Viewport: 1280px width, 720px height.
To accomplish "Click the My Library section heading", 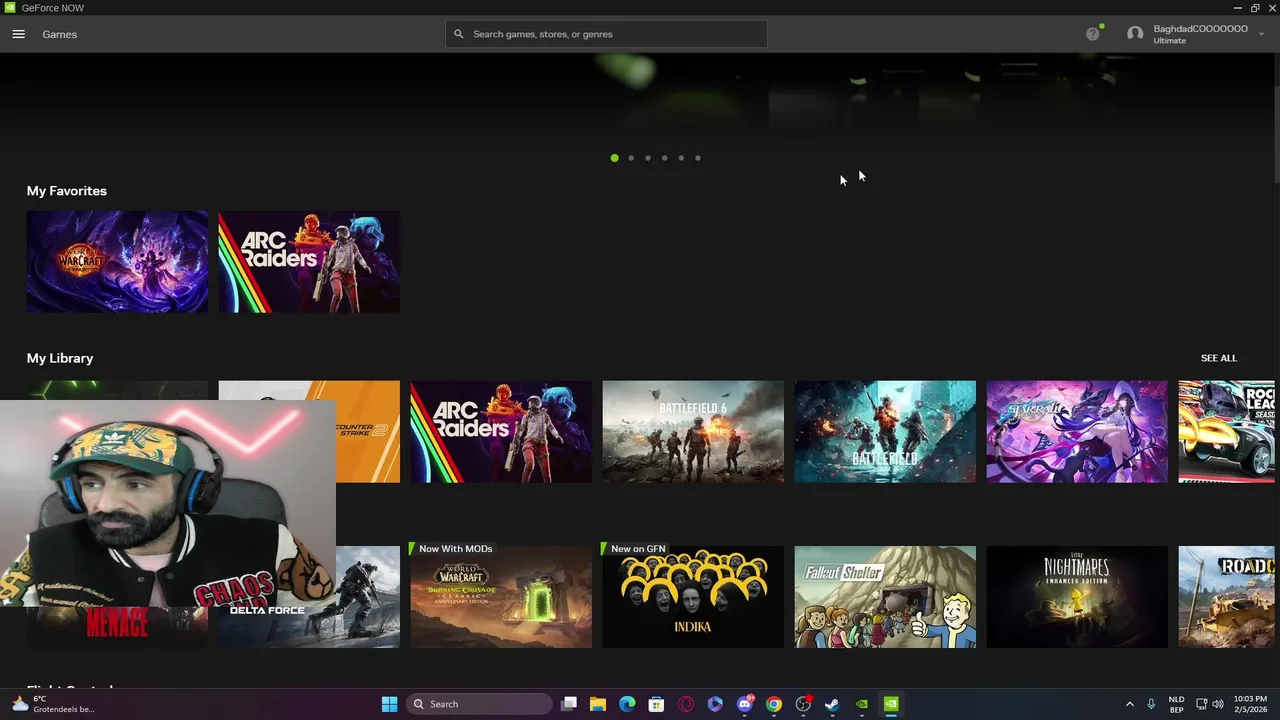I will coord(60,358).
